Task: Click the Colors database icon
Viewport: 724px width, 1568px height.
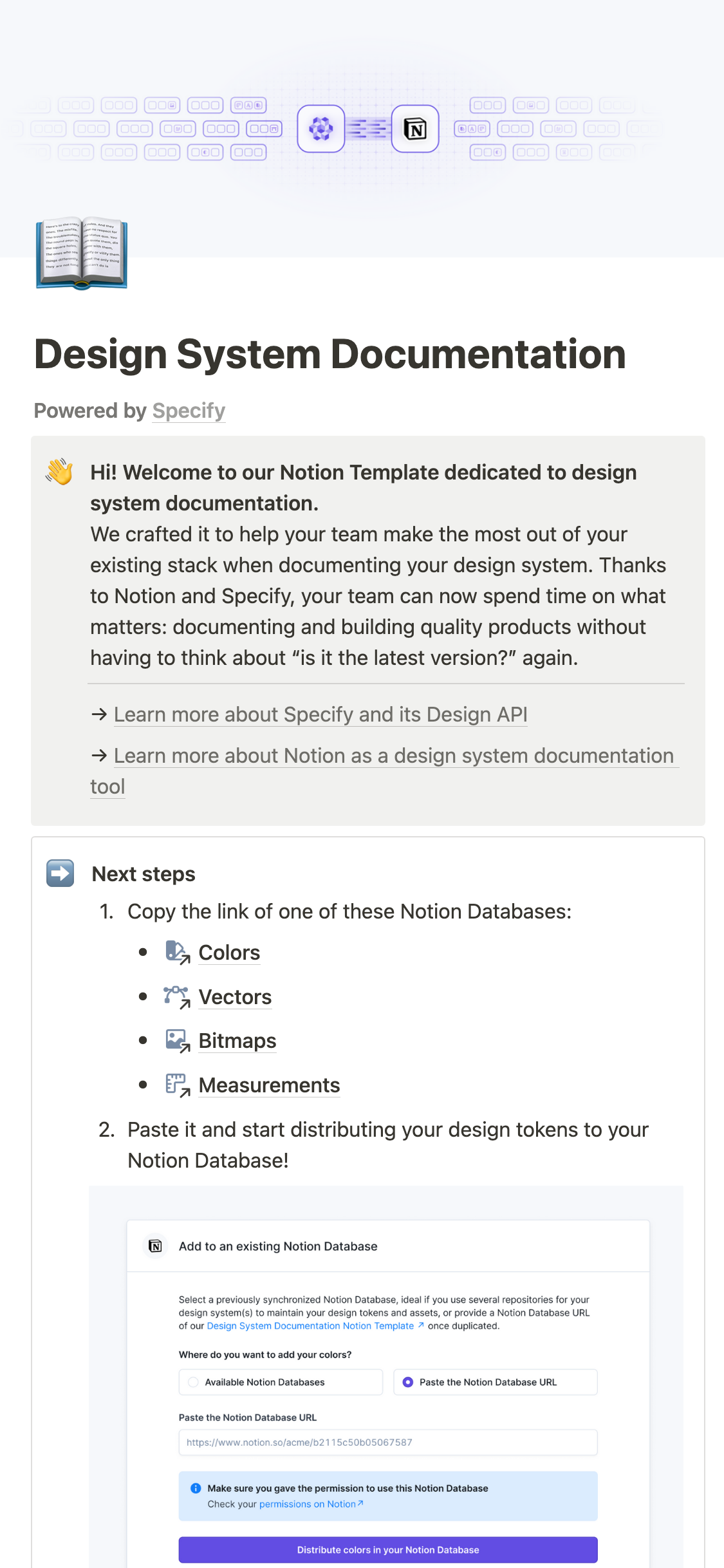Action: coord(177,953)
